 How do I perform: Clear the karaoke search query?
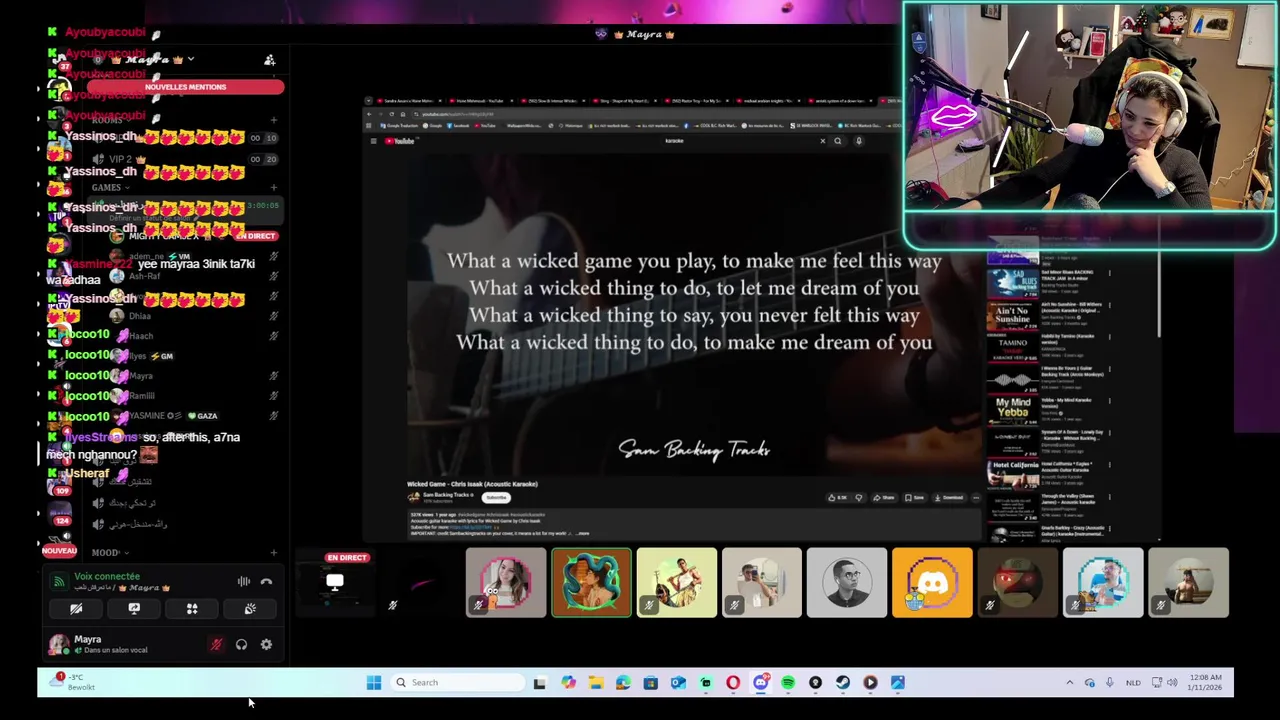click(823, 141)
